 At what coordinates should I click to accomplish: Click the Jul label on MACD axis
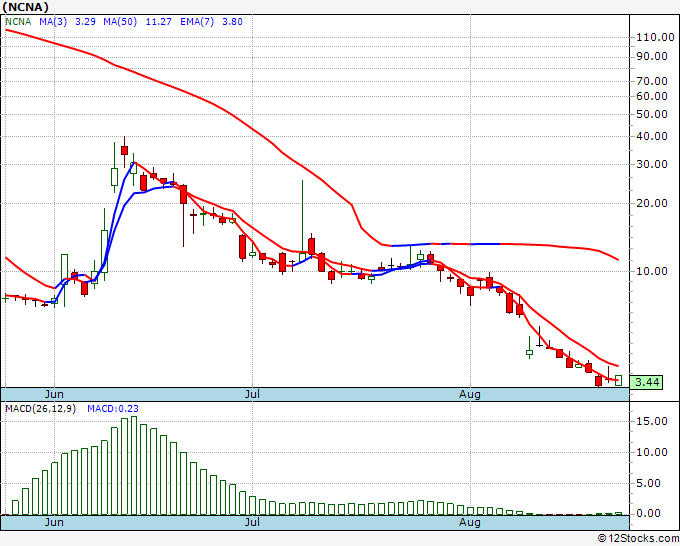point(252,523)
